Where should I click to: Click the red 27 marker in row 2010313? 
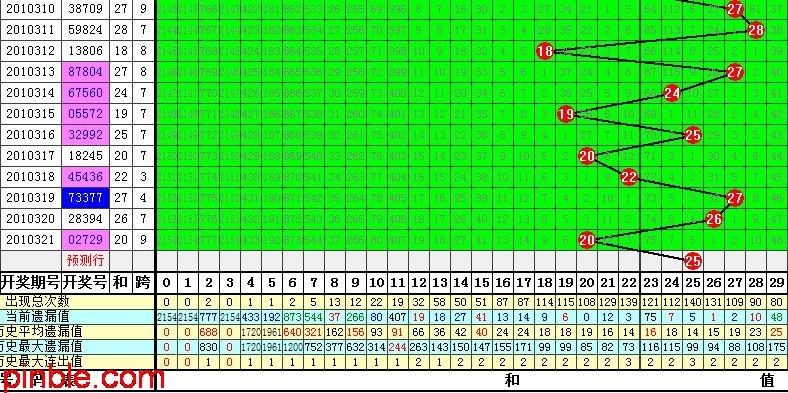735,72
